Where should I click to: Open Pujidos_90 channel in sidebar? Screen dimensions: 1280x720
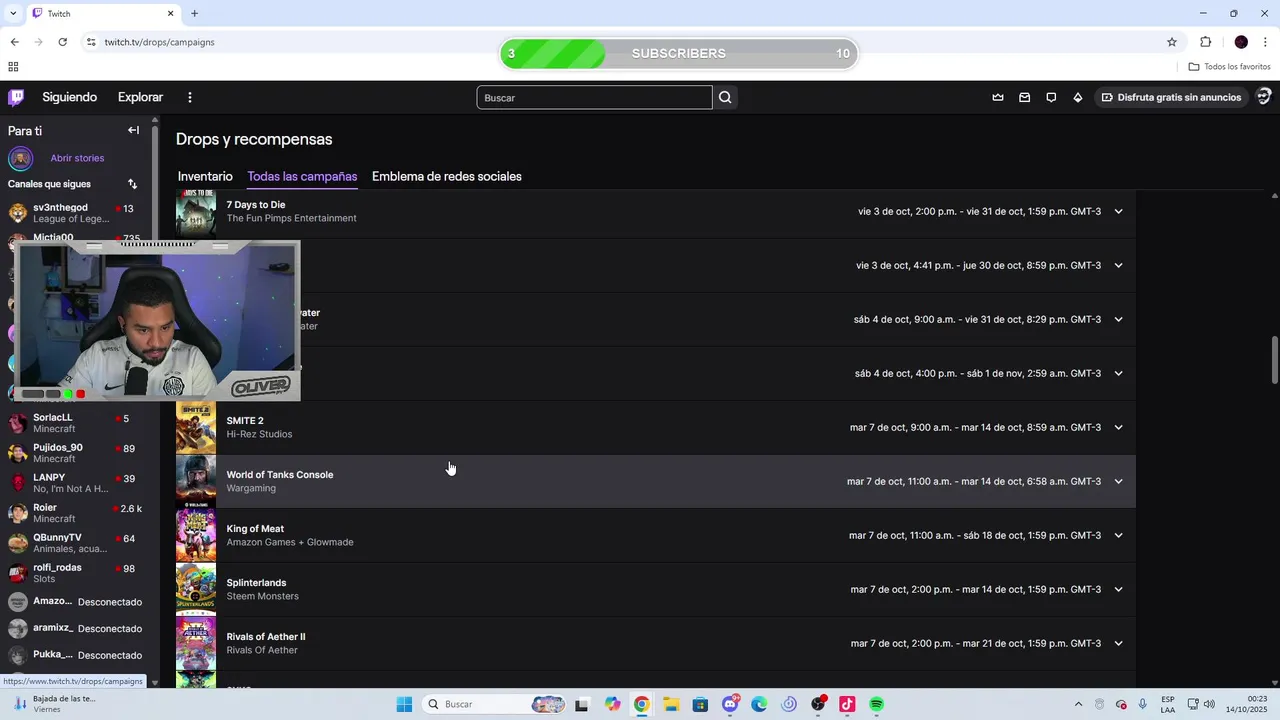click(77, 453)
